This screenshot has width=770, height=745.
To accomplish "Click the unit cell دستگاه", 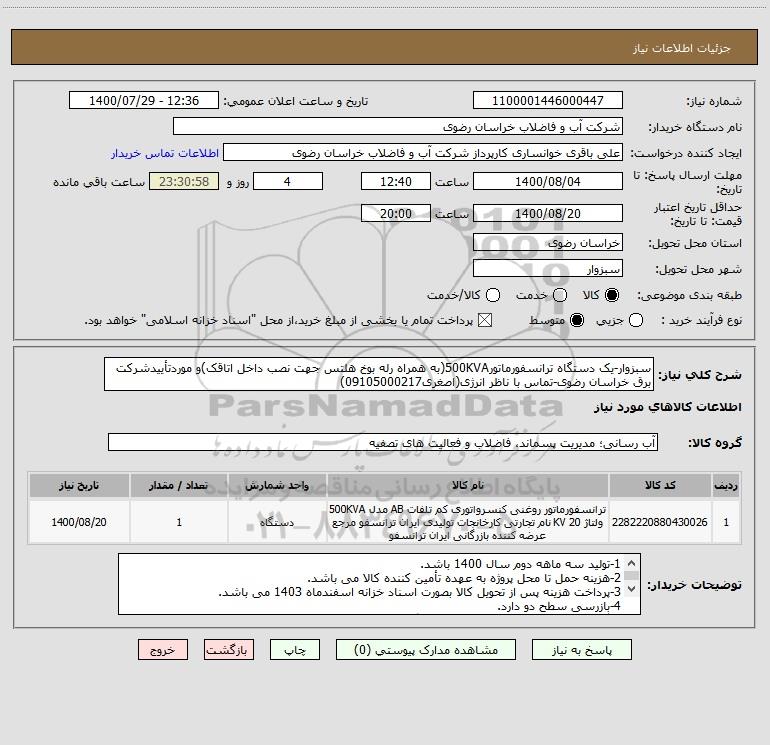I will pyautogui.click(x=277, y=522).
